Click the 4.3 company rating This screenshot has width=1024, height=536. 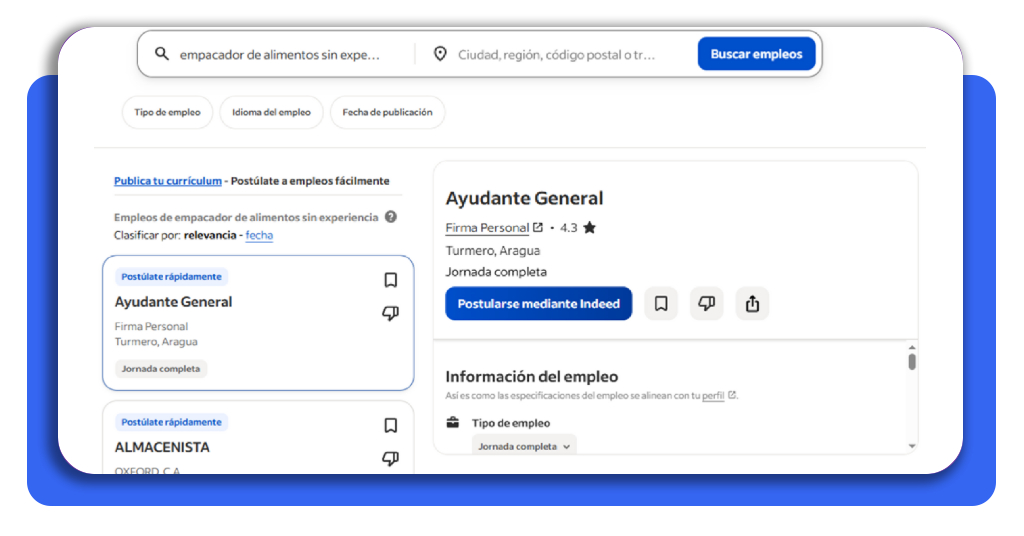569,228
